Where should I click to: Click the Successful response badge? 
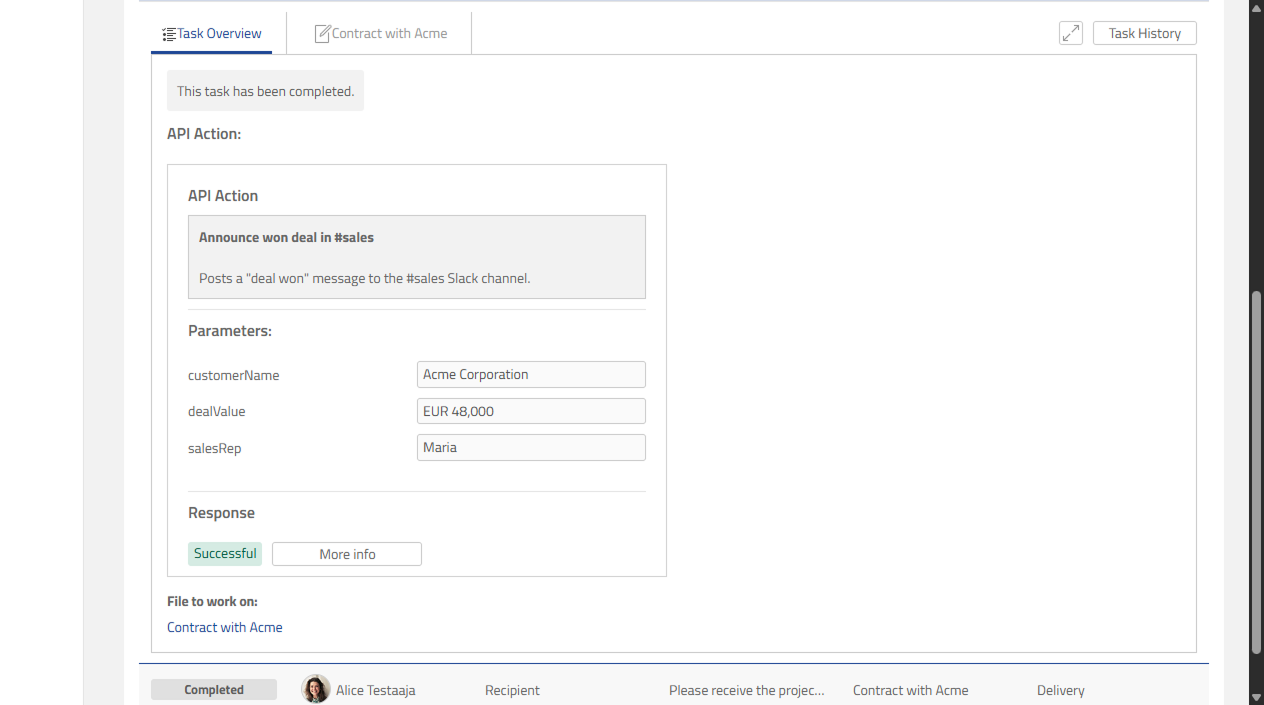(225, 554)
